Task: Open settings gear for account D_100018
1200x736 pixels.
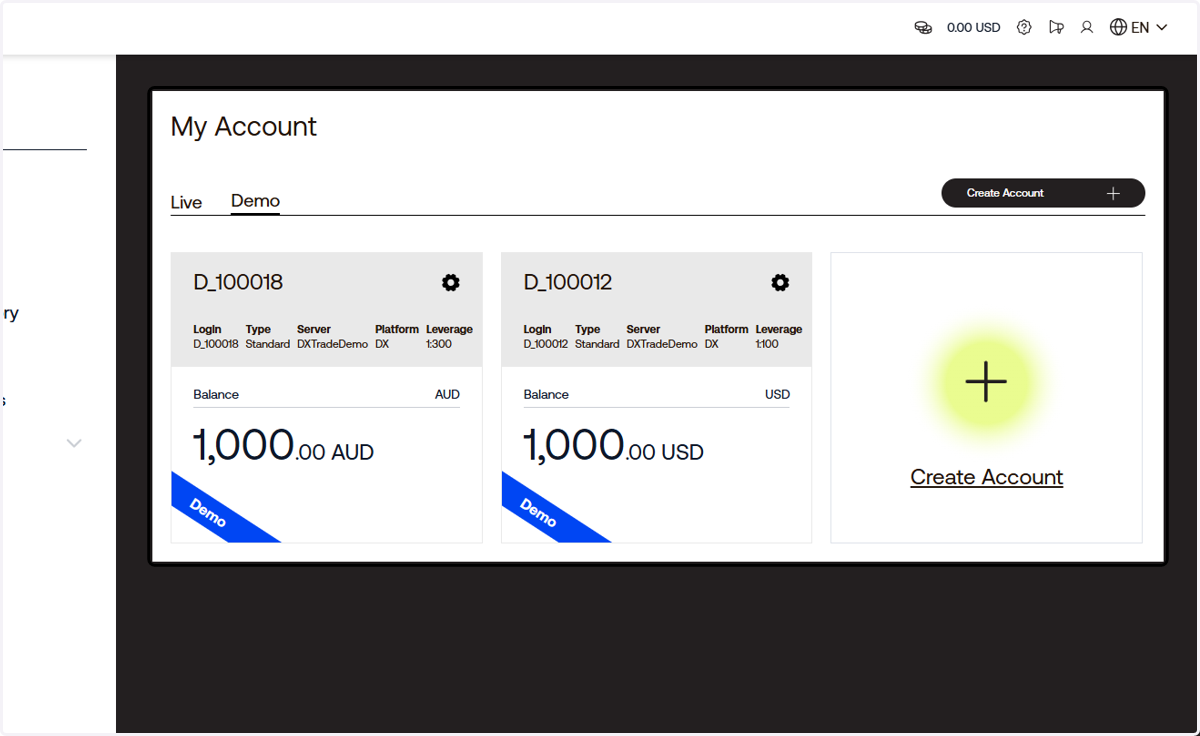Action: [451, 283]
